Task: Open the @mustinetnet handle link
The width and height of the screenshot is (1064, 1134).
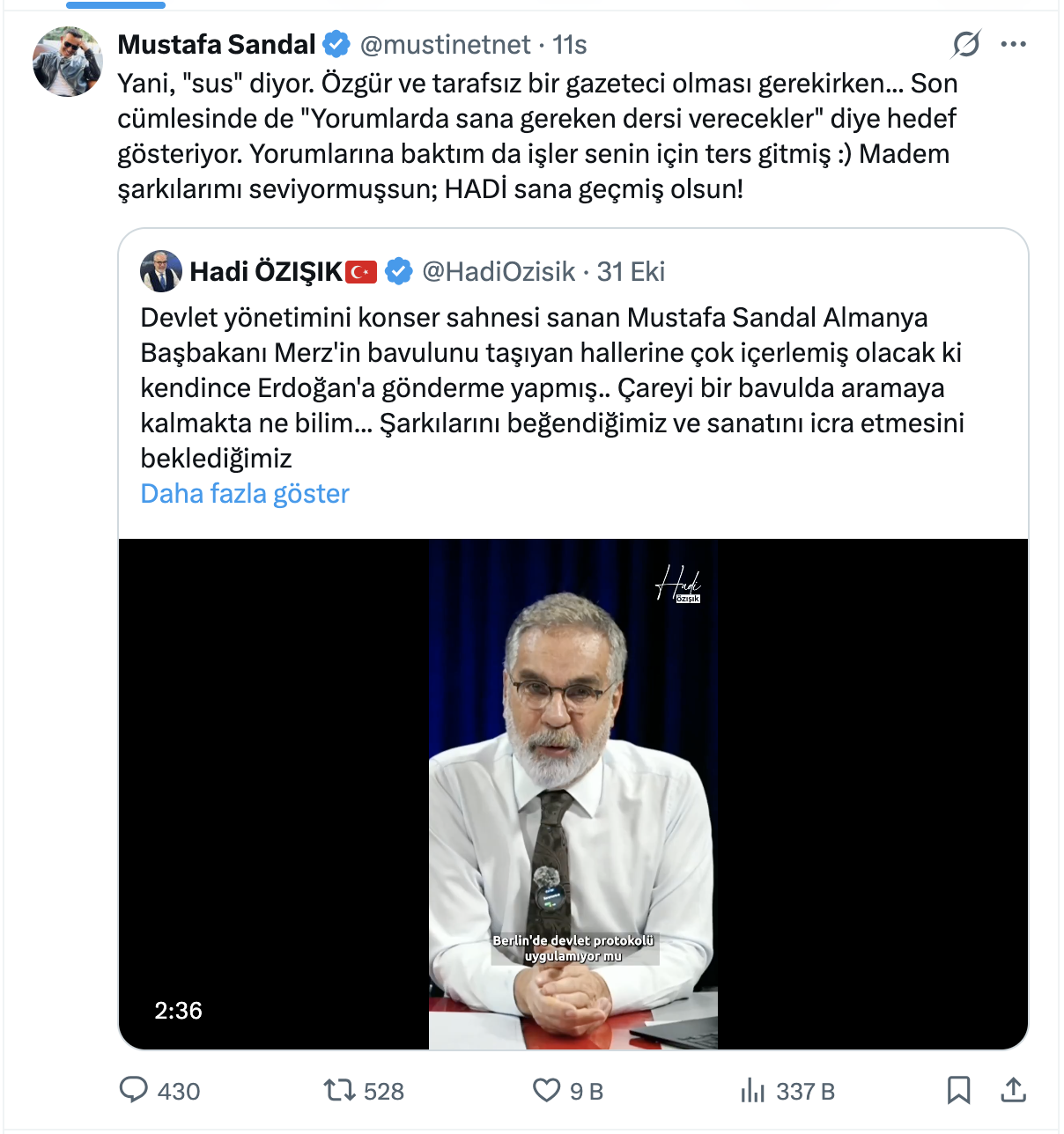Action: click(x=445, y=44)
